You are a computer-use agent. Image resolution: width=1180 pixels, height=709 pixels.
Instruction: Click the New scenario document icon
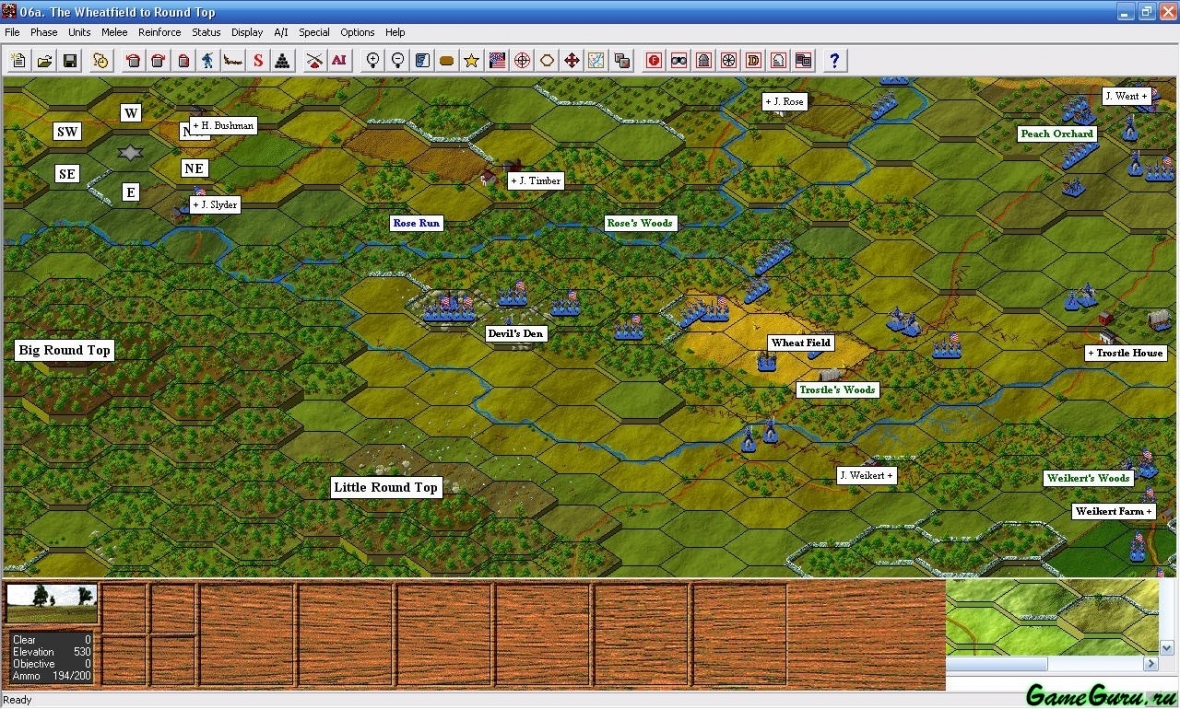(19, 61)
